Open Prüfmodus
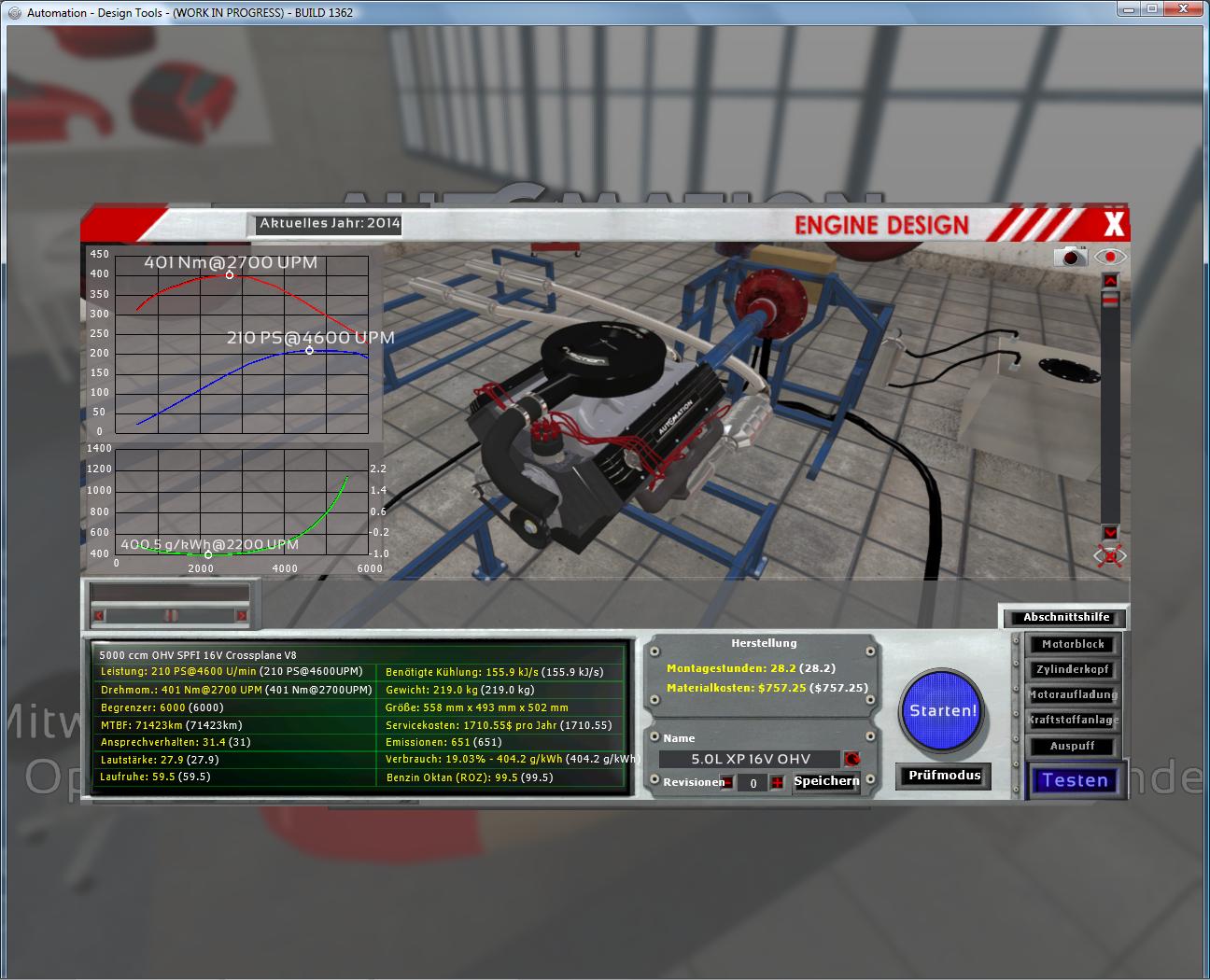Image resolution: width=1210 pixels, height=980 pixels. click(945, 776)
